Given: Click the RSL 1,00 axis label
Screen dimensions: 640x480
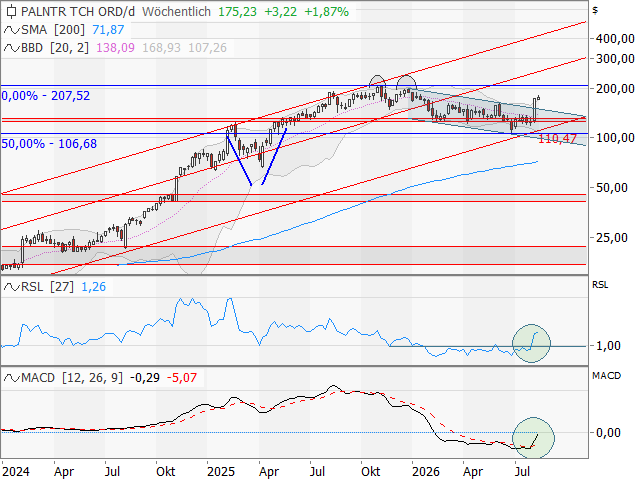Looking at the screenshot, I should [x=609, y=346].
